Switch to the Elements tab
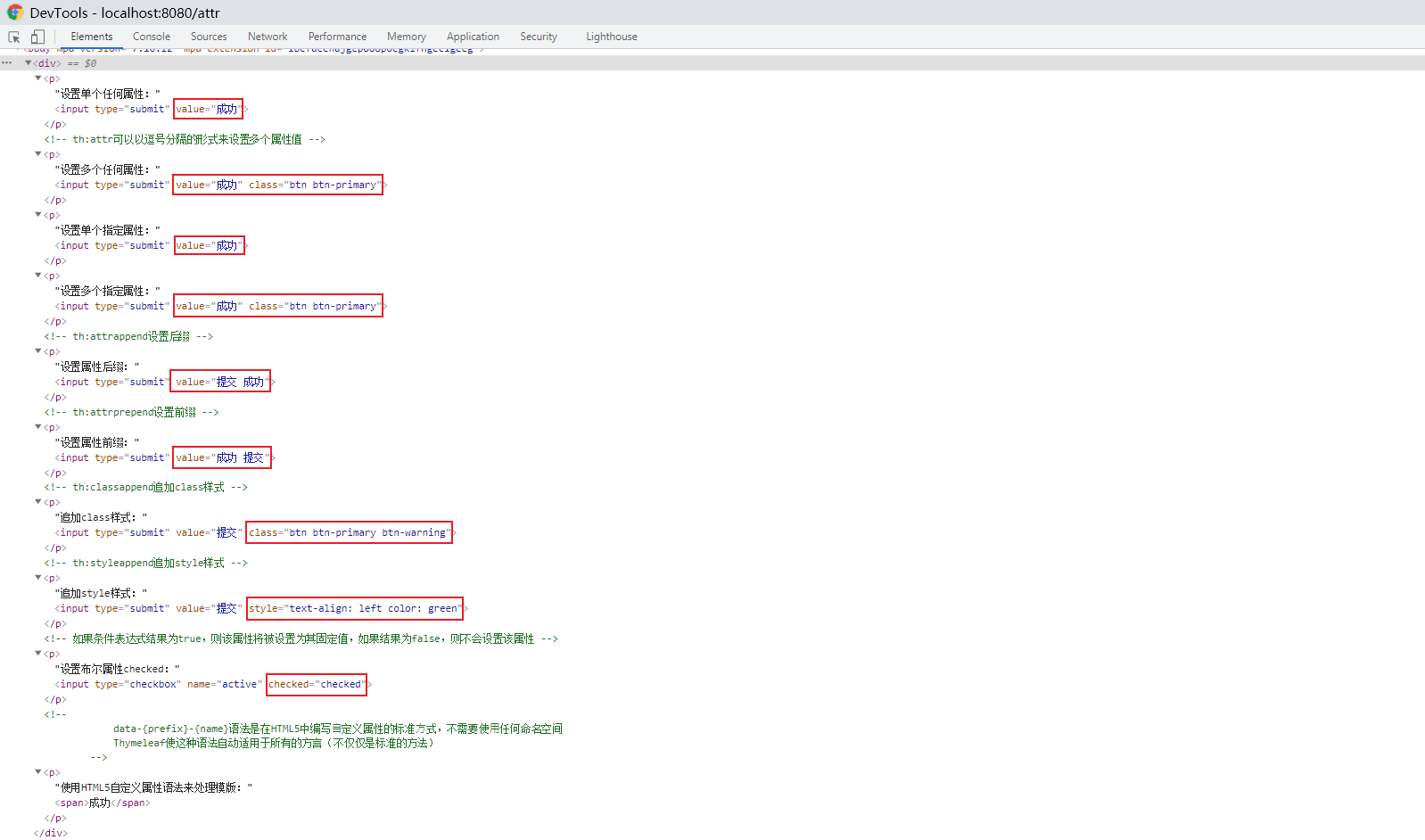Viewport: 1425px width, 840px height. pyautogui.click(x=92, y=37)
